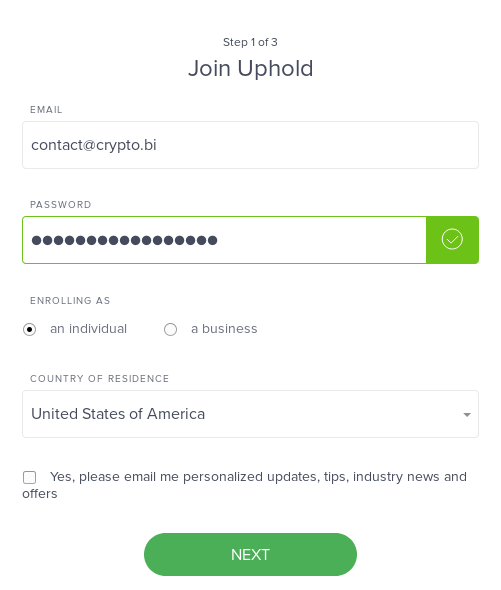Click the "an individual" label text
The width and height of the screenshot is (501, 590).
tap(88, 329)
